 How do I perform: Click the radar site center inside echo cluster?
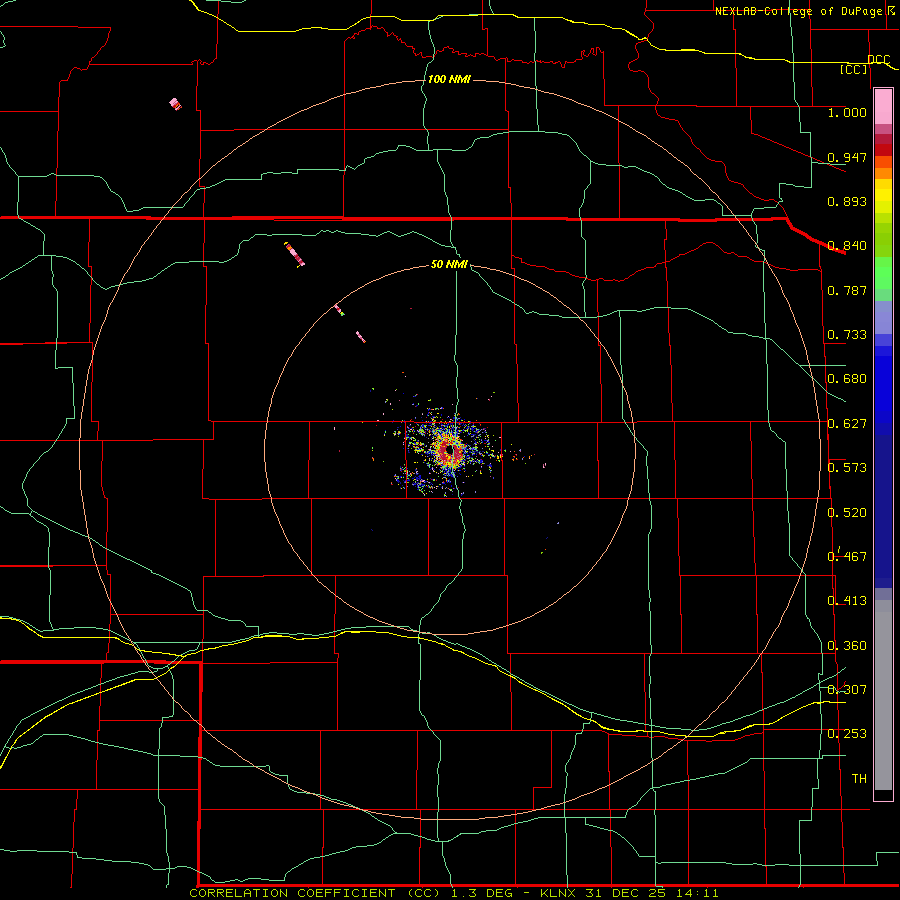pyautogui.click(x=451, y=451)
